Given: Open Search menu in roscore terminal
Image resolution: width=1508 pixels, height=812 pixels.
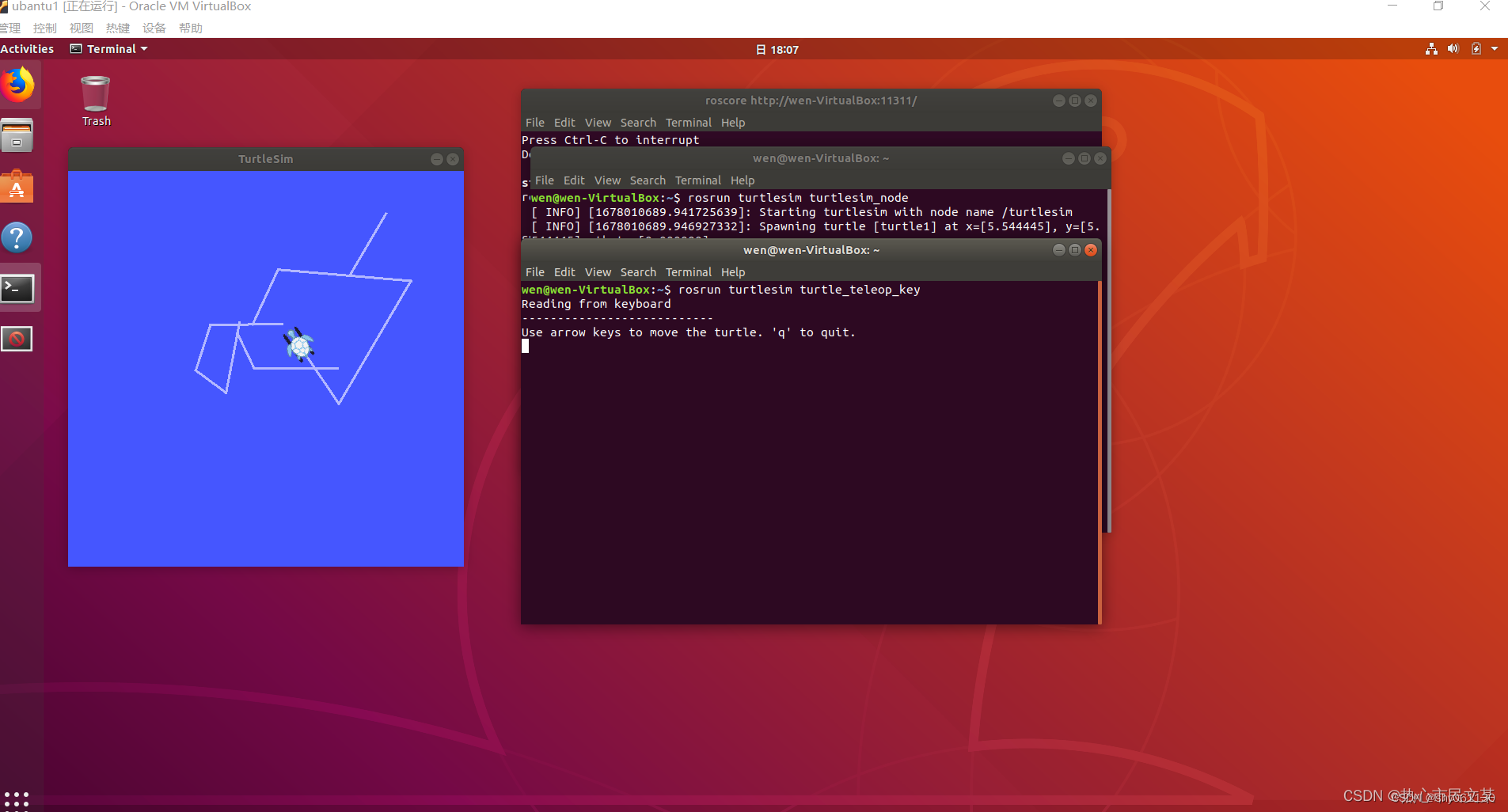Looking at the screenshot, I should pos(638,123).
